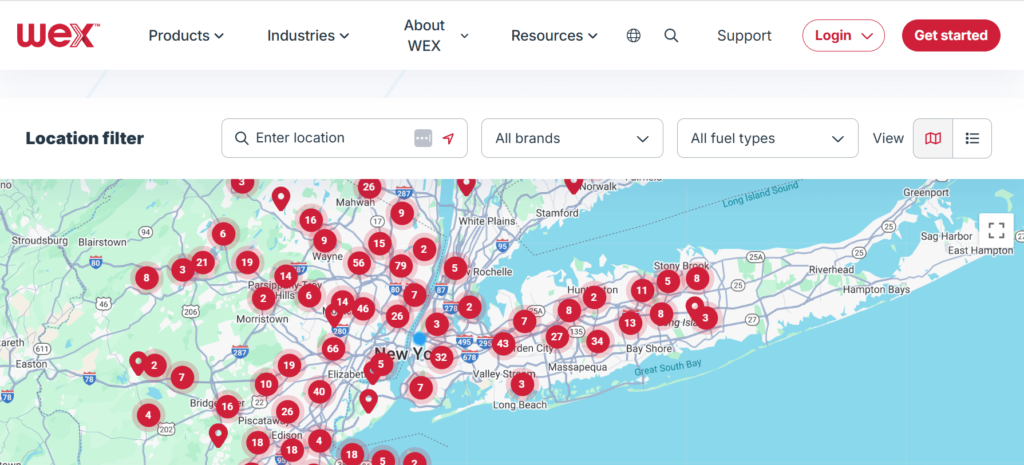1024x465 pixels.
Task: Click the 34 cluster marker near Massapequa
Action: [597, 341]
